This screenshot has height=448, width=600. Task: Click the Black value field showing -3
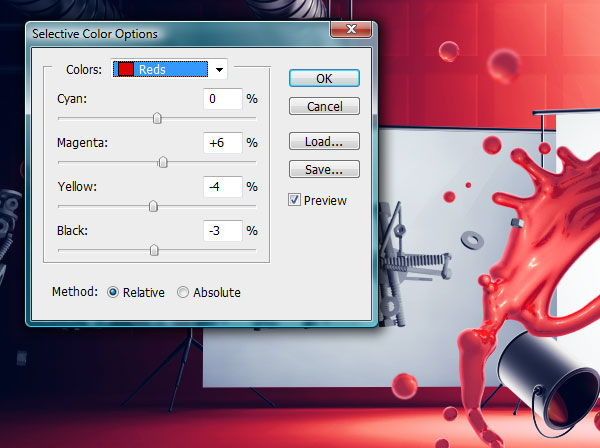223,231
